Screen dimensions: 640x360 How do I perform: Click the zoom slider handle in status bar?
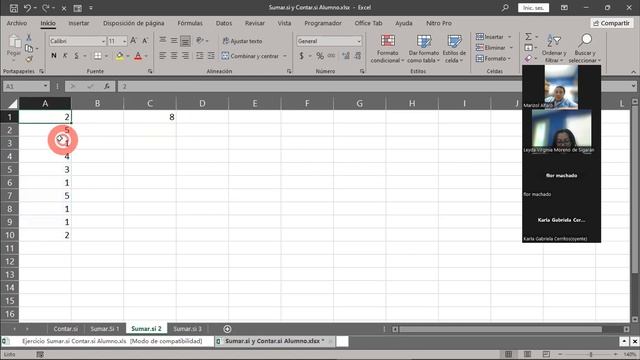(x=591, y=354)
